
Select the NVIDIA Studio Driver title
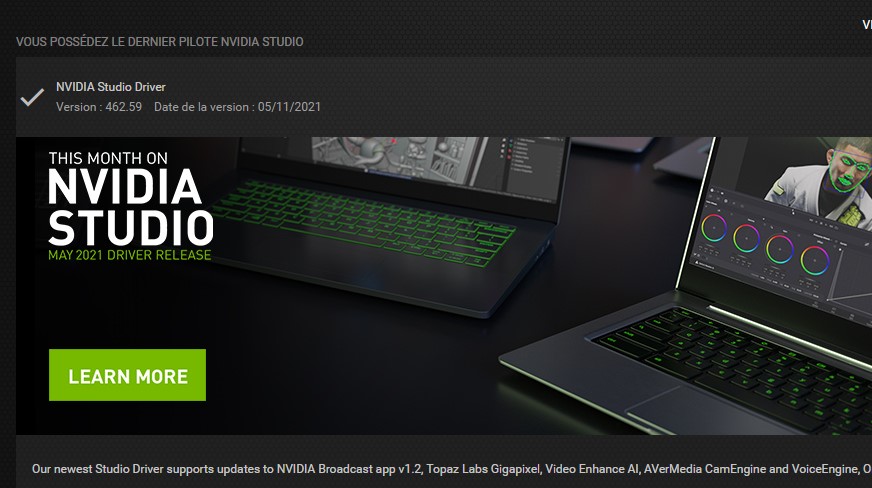(111, 87)
